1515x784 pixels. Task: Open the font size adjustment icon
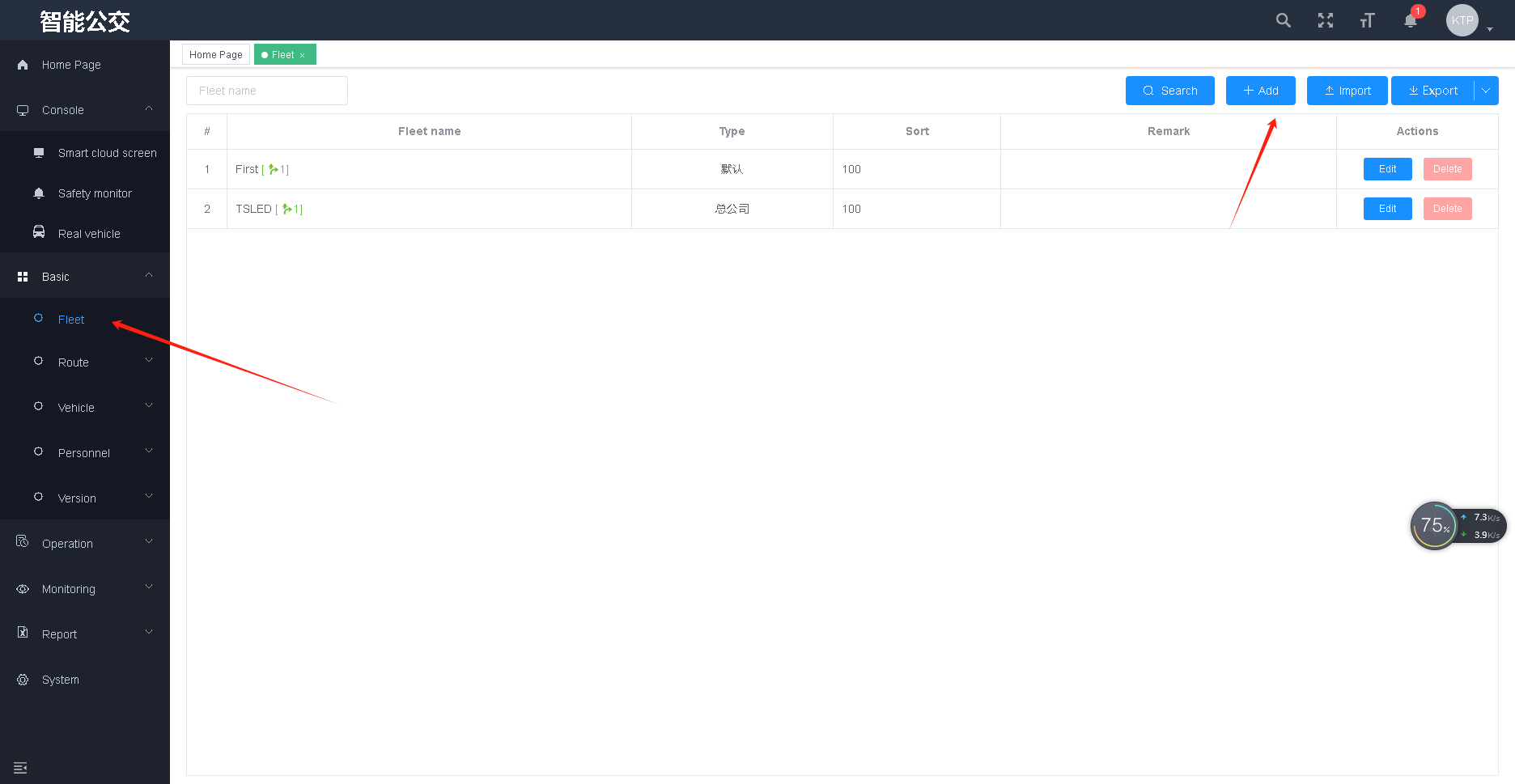click(1367, 20)
